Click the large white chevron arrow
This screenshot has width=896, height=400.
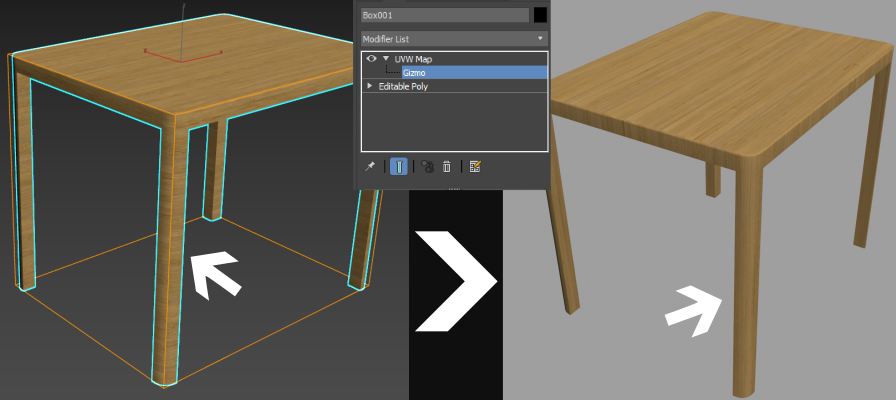pos(457,281)
